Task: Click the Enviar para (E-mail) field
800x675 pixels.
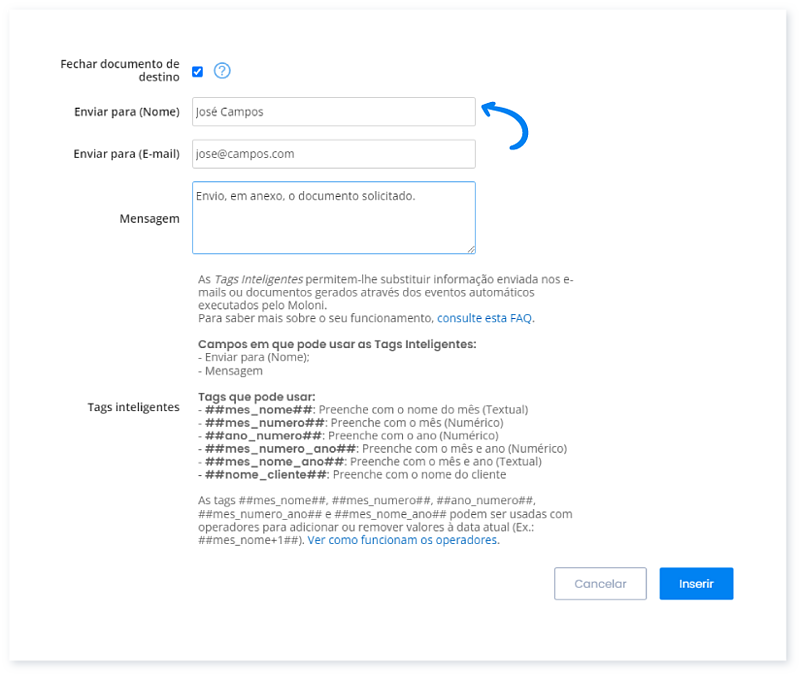Action: pos(333,154)
